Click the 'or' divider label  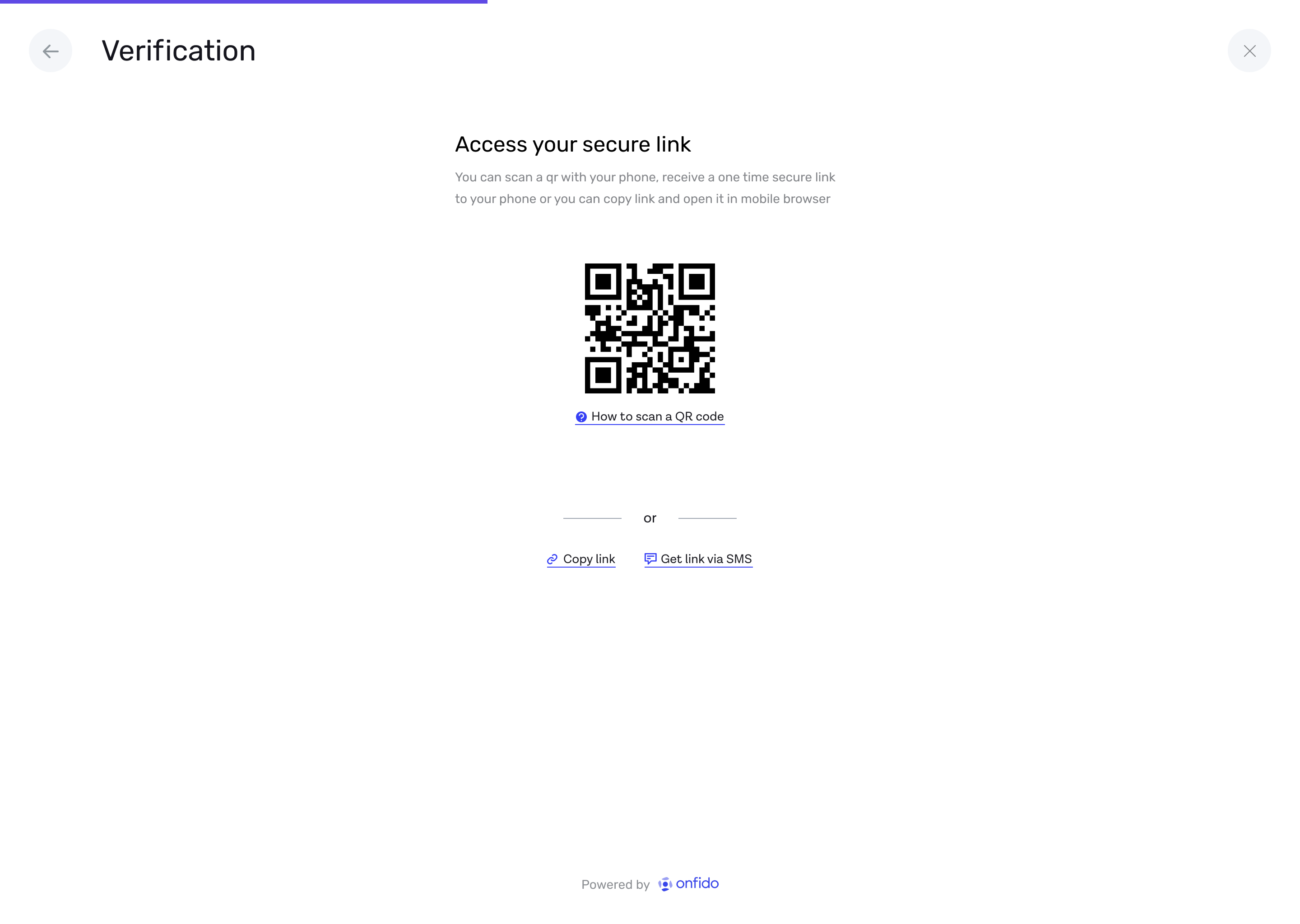point(650,518)
